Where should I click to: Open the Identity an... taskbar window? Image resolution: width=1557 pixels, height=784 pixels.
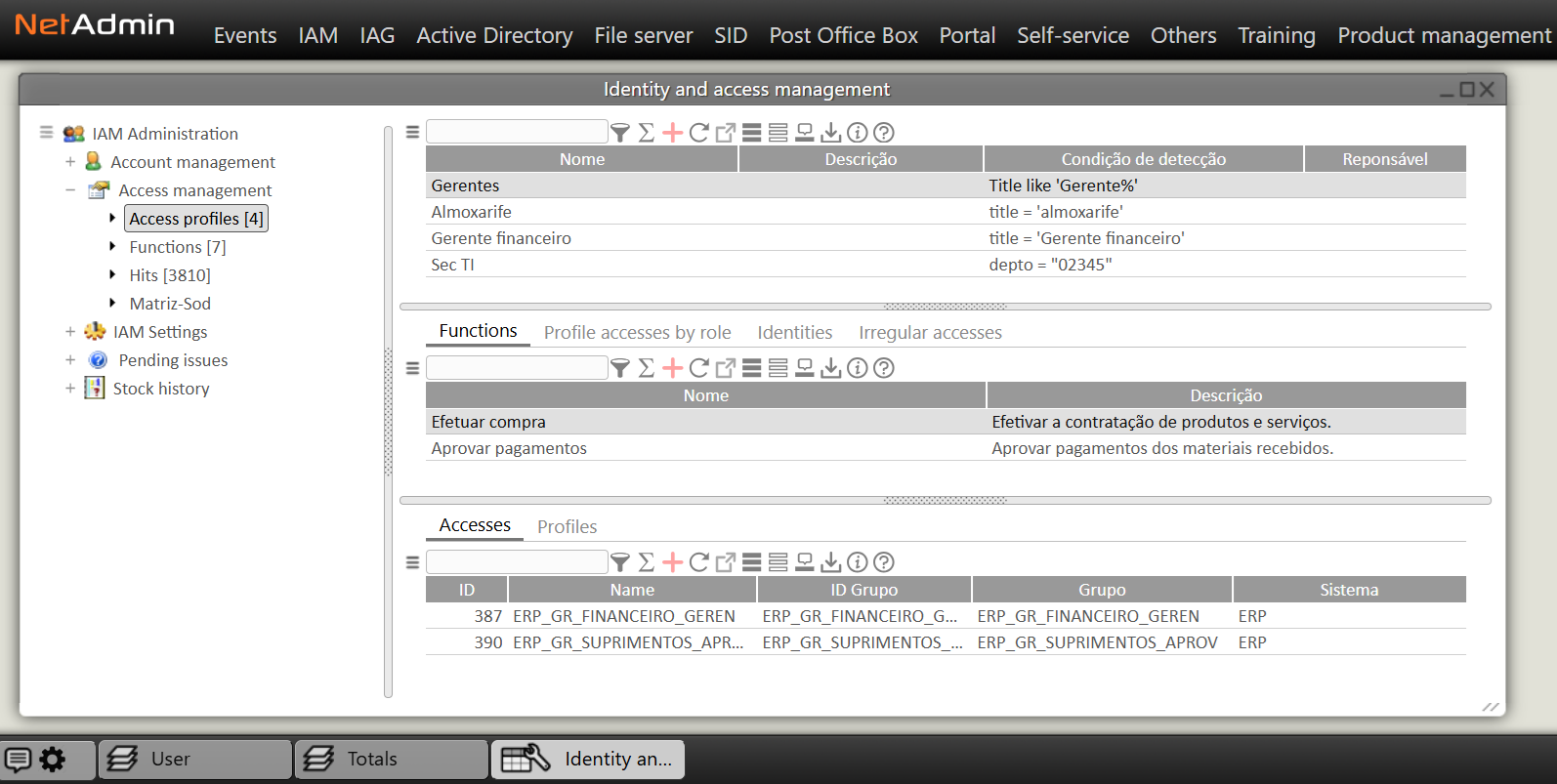tap(587, 759)
